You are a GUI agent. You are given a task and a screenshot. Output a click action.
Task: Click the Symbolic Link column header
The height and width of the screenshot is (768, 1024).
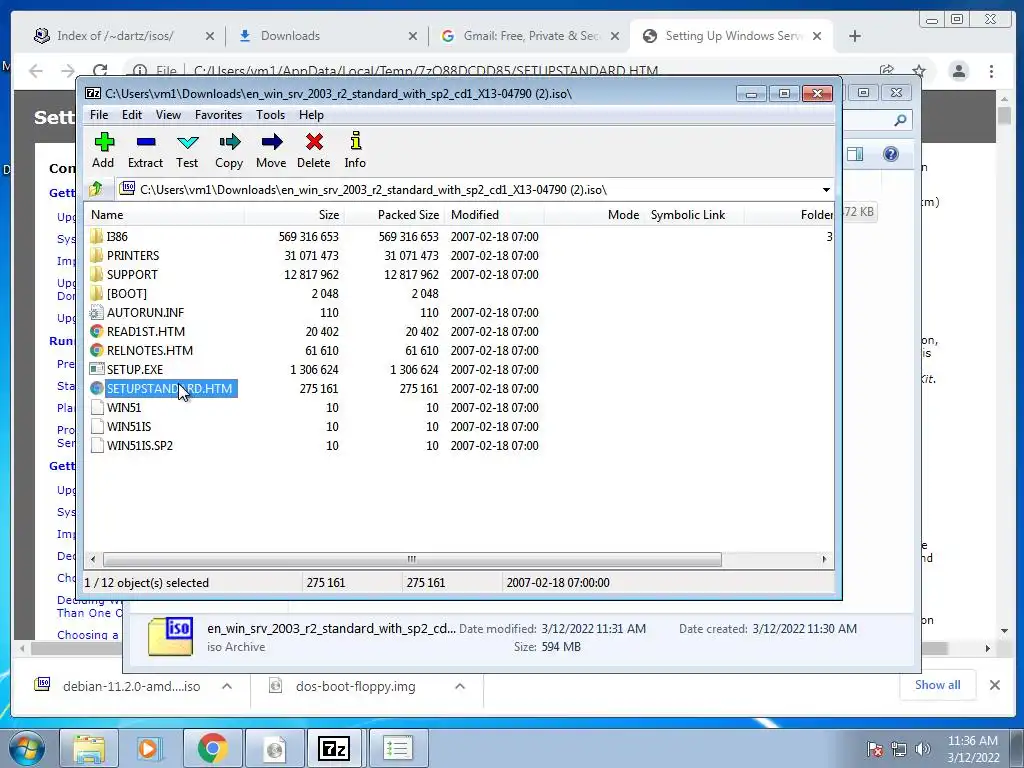694,215
